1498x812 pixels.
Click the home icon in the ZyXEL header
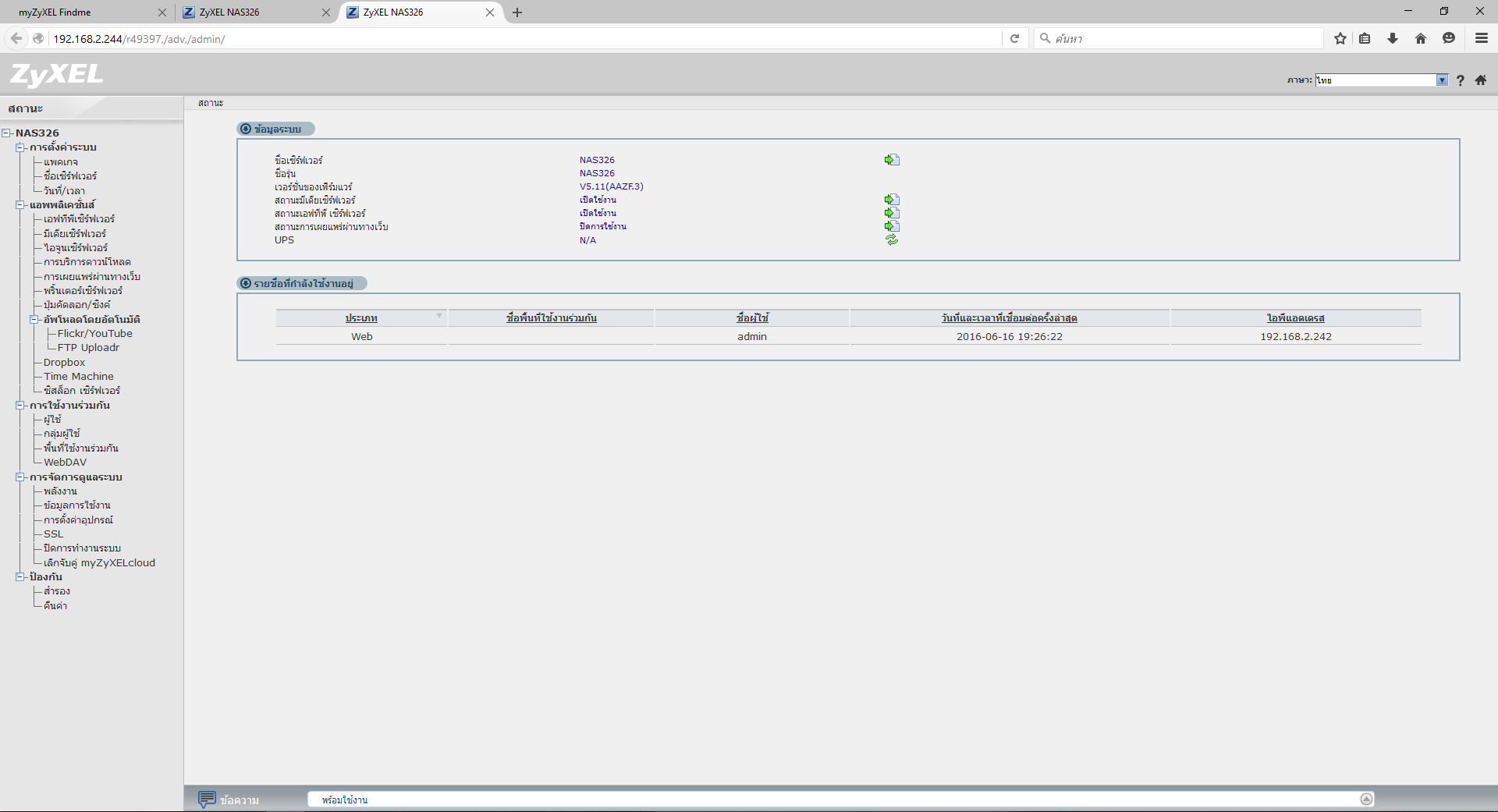[x=1481, y=80]
